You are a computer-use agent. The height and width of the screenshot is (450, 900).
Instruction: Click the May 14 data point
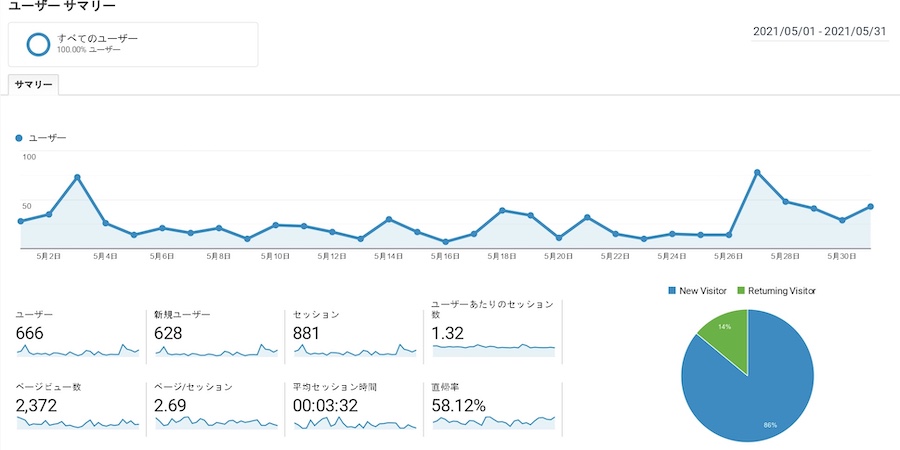click(389, 219)
